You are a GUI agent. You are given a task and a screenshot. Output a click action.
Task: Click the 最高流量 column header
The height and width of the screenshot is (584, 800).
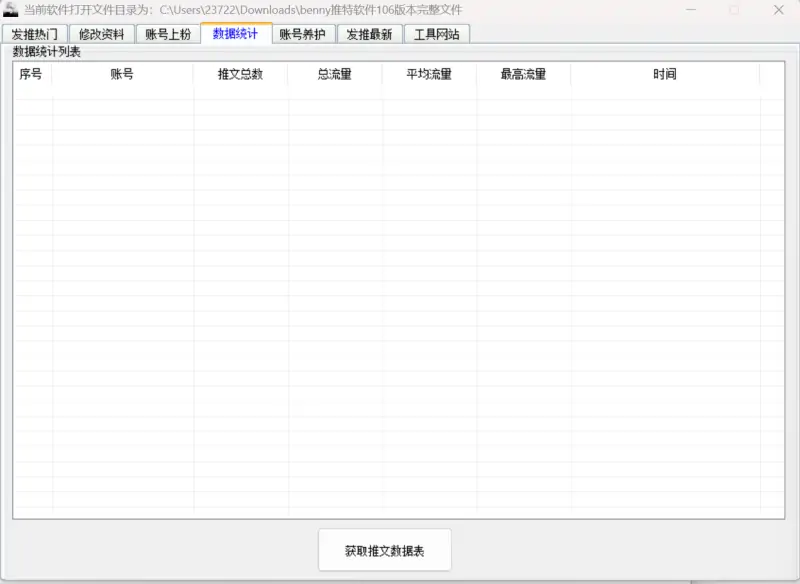point(523,74)
